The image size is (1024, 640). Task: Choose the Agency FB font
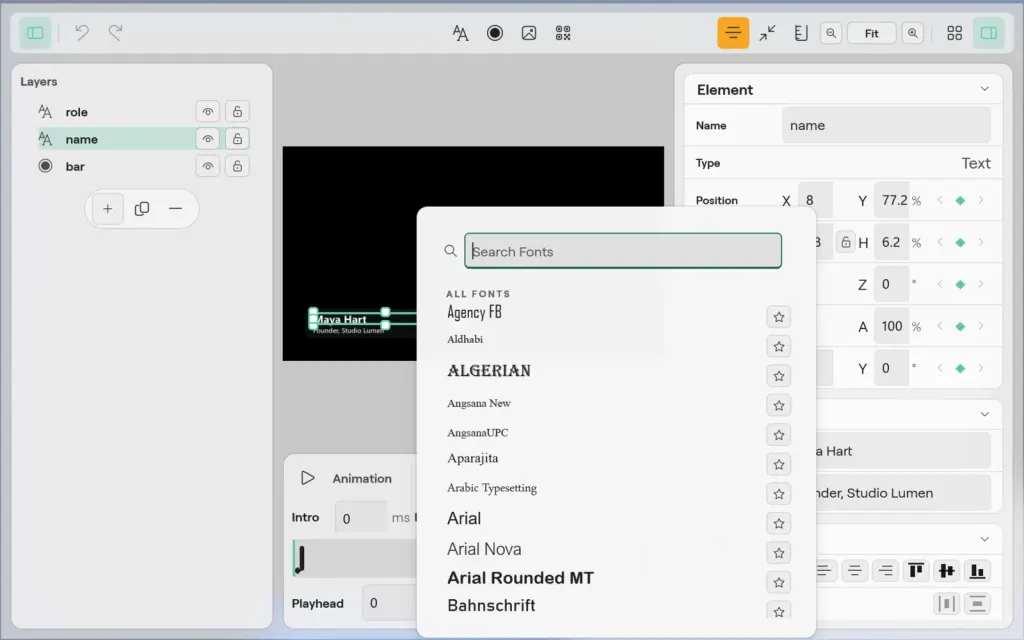point(474,313)
